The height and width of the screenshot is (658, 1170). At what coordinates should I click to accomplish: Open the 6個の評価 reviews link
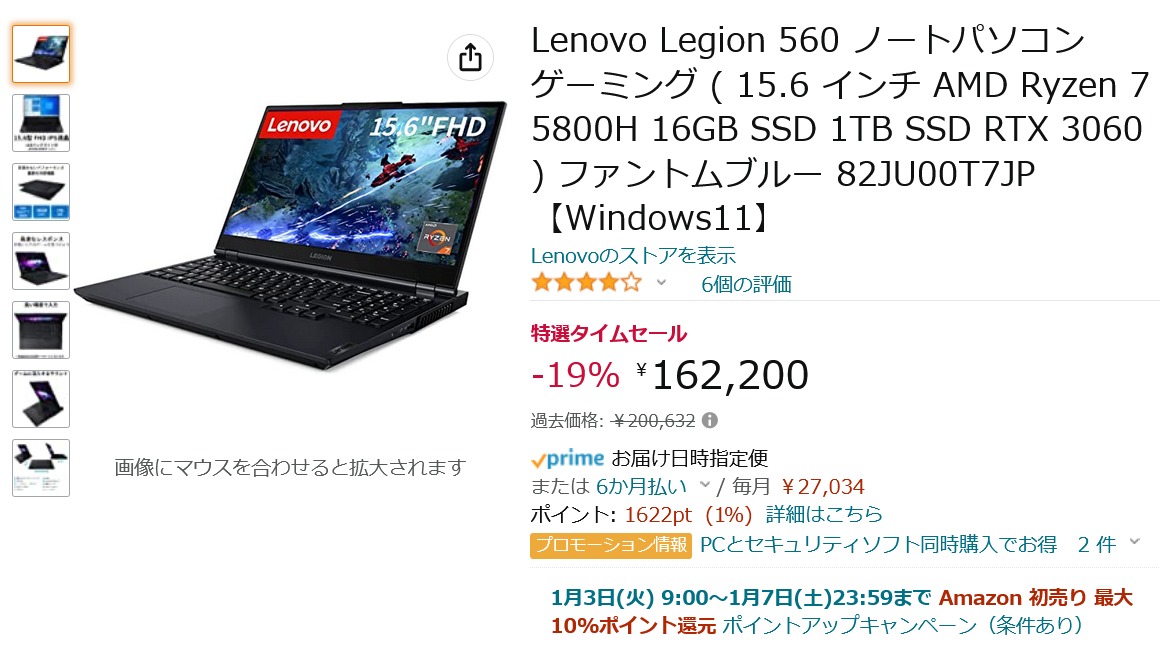pos(746,284)
